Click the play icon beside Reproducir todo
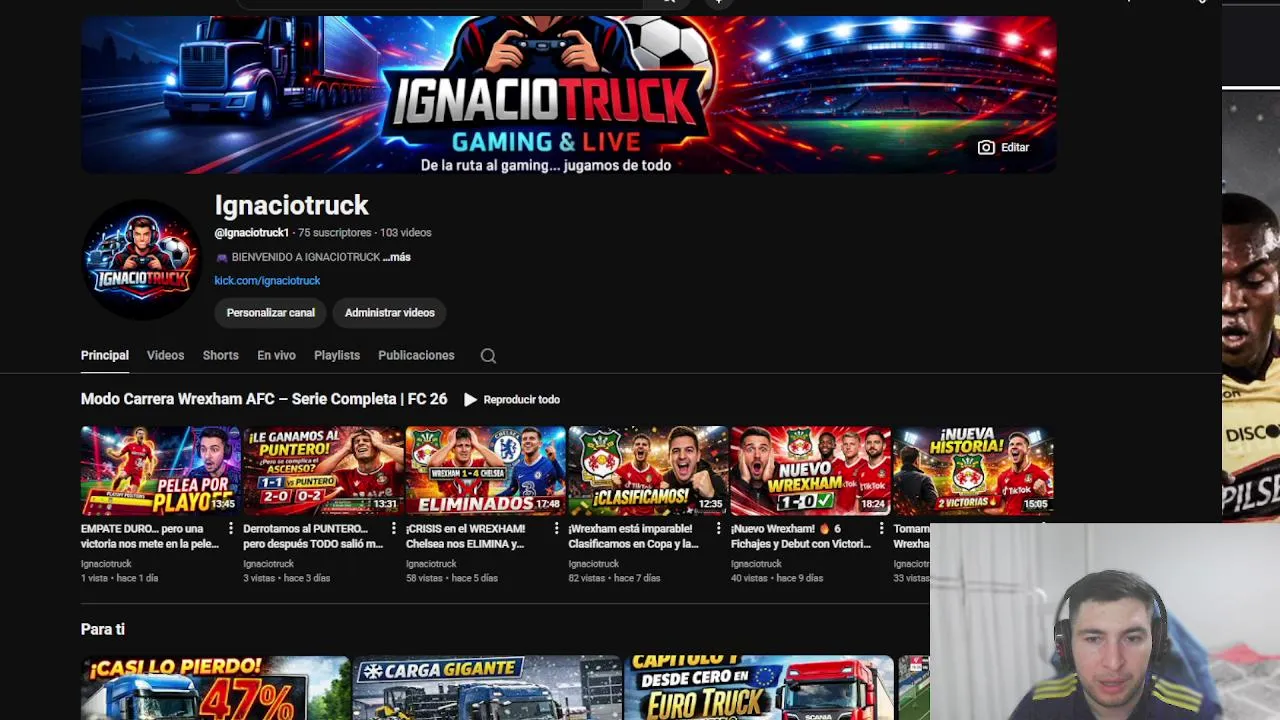The image size is (1280, 720). 470,399
